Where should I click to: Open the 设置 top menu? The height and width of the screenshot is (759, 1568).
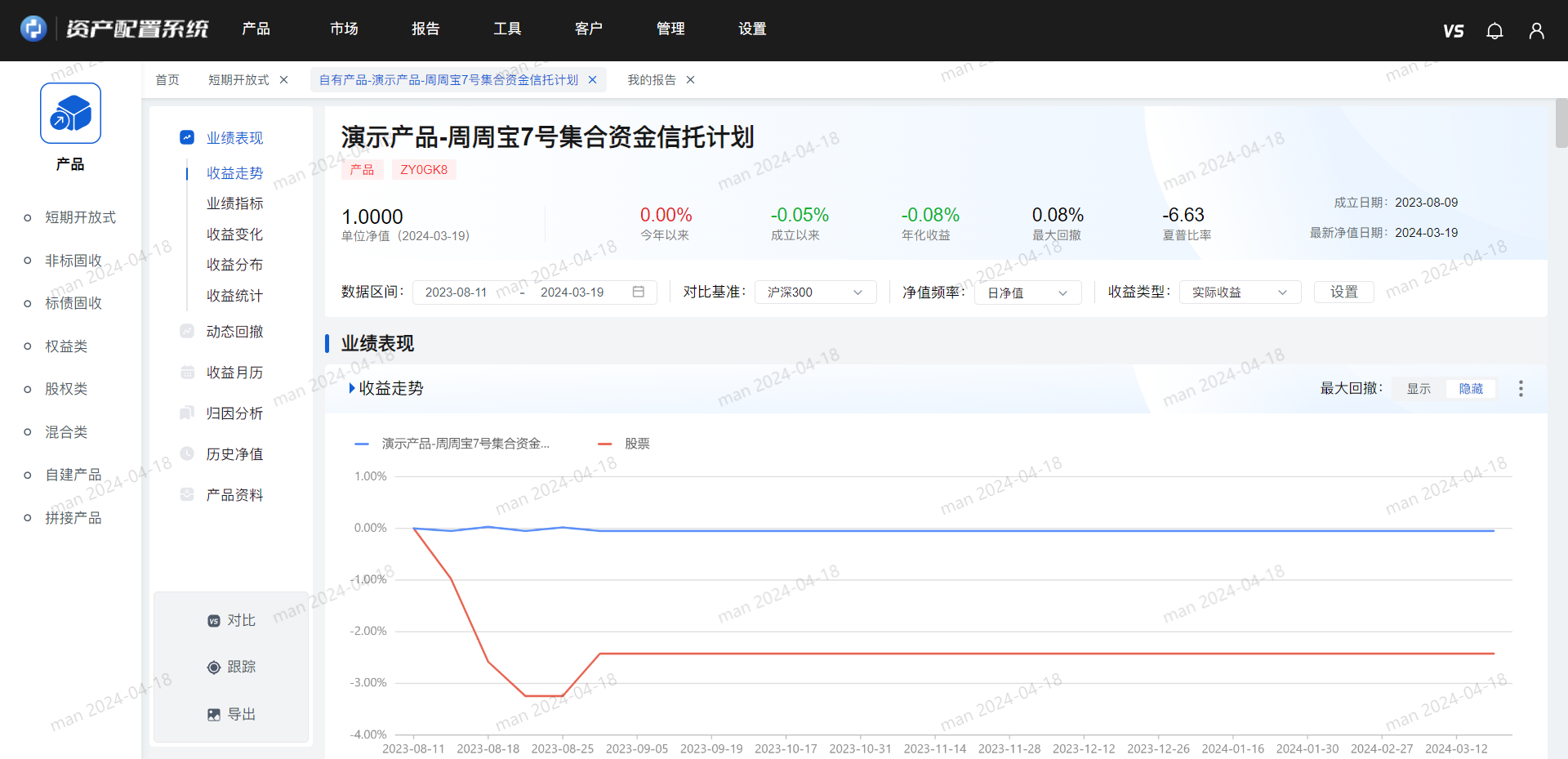tap(752, 29)
